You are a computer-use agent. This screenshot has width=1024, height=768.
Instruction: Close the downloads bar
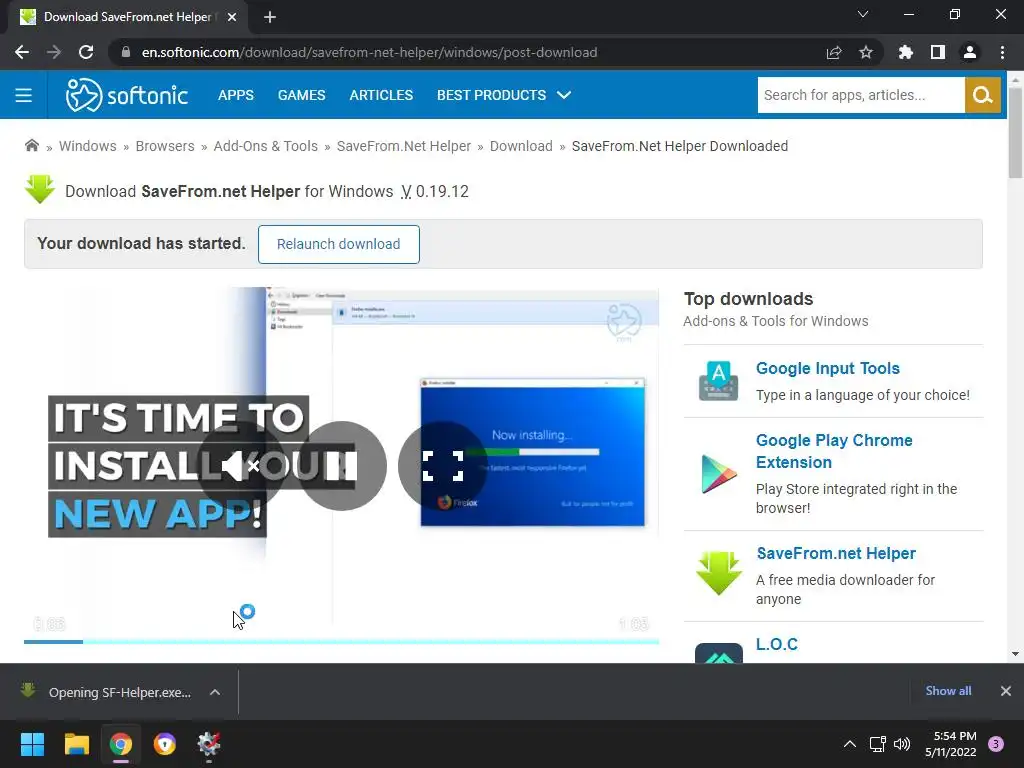pyautogui.click(x=1006, y=691)
